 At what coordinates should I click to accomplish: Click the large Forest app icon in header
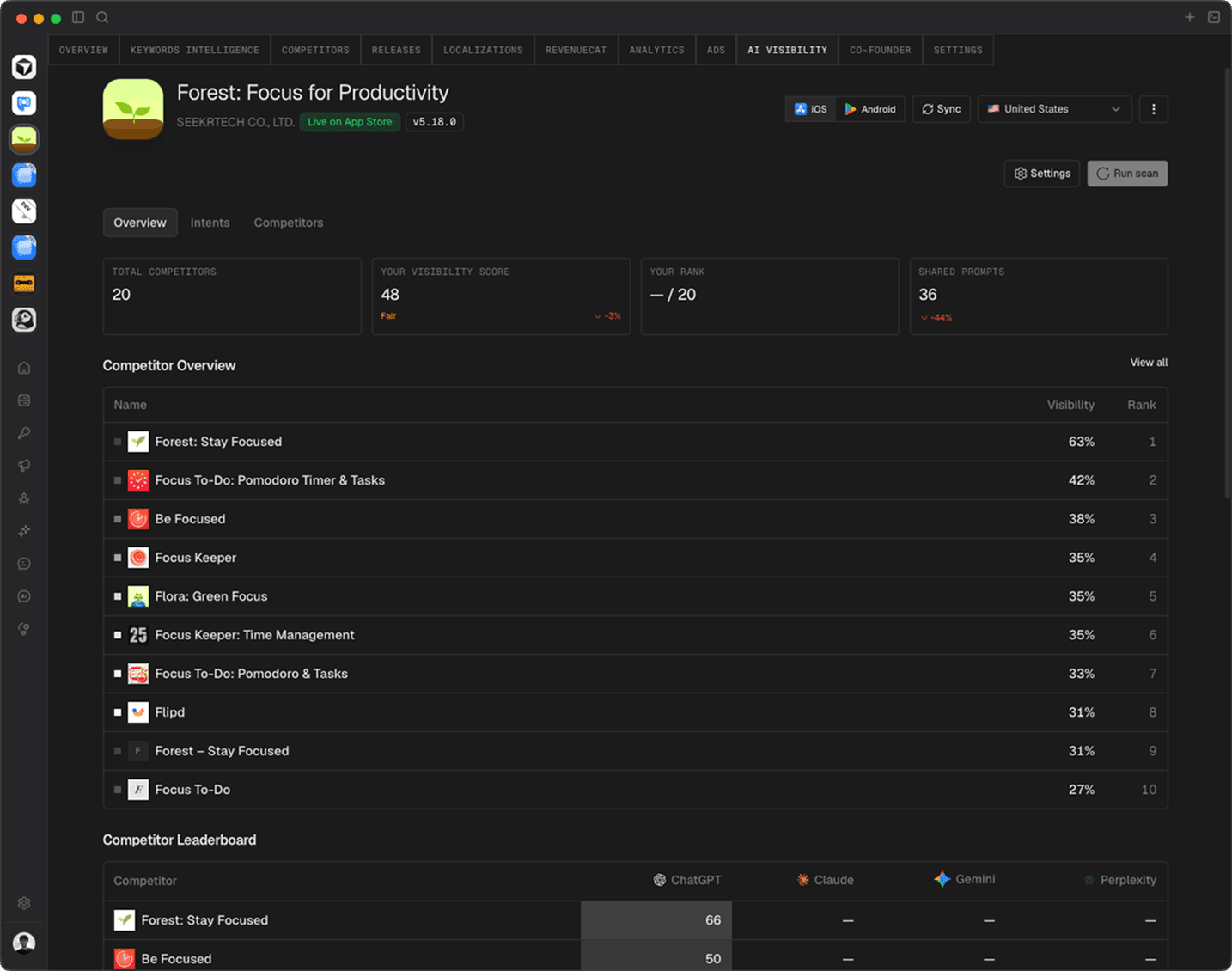pos(133,109)
